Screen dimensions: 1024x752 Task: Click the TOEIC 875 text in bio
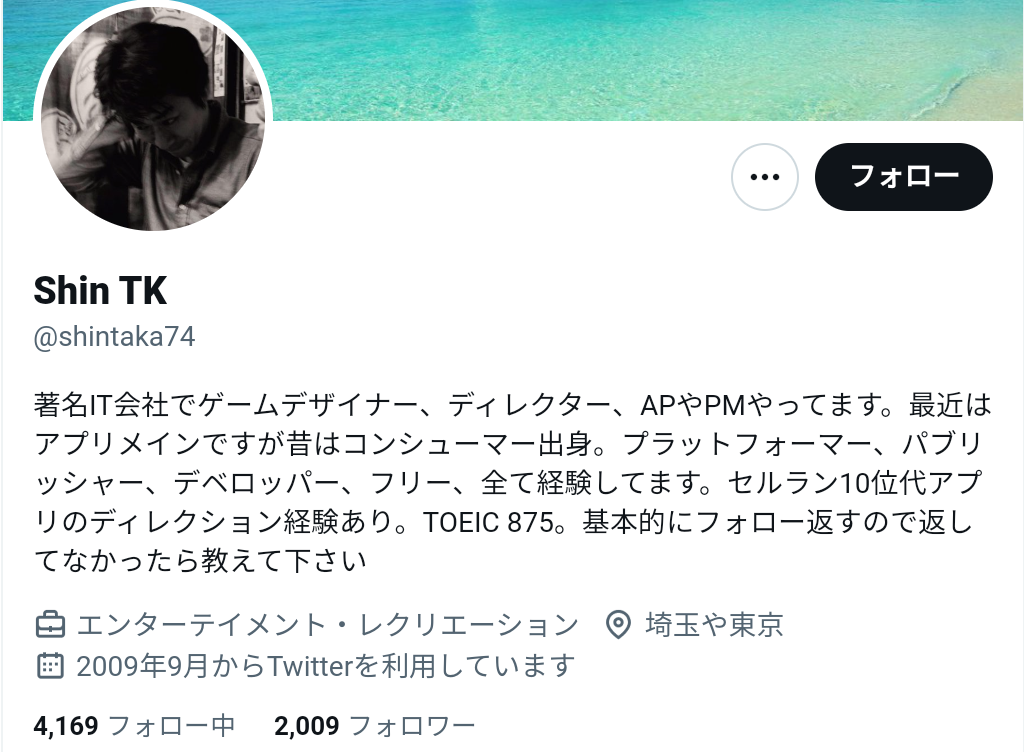pyautogui.click(x=489, y=522)
